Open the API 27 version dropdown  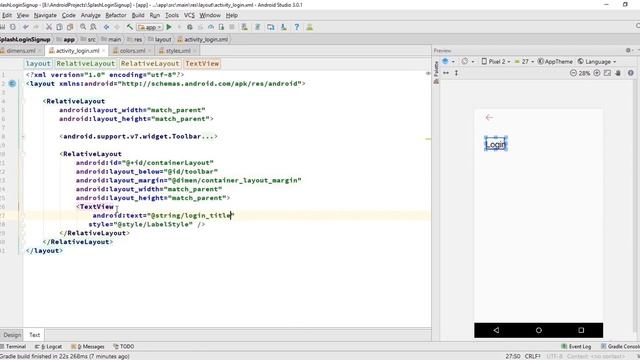click(x=524, y=61)
